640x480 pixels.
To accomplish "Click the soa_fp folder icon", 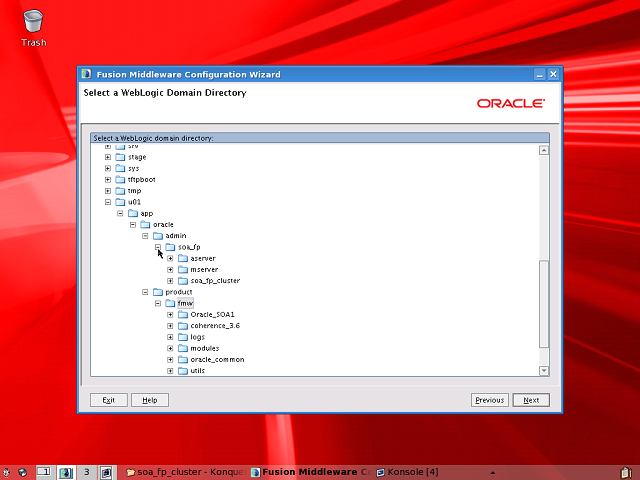I will (x=170, y=247).
